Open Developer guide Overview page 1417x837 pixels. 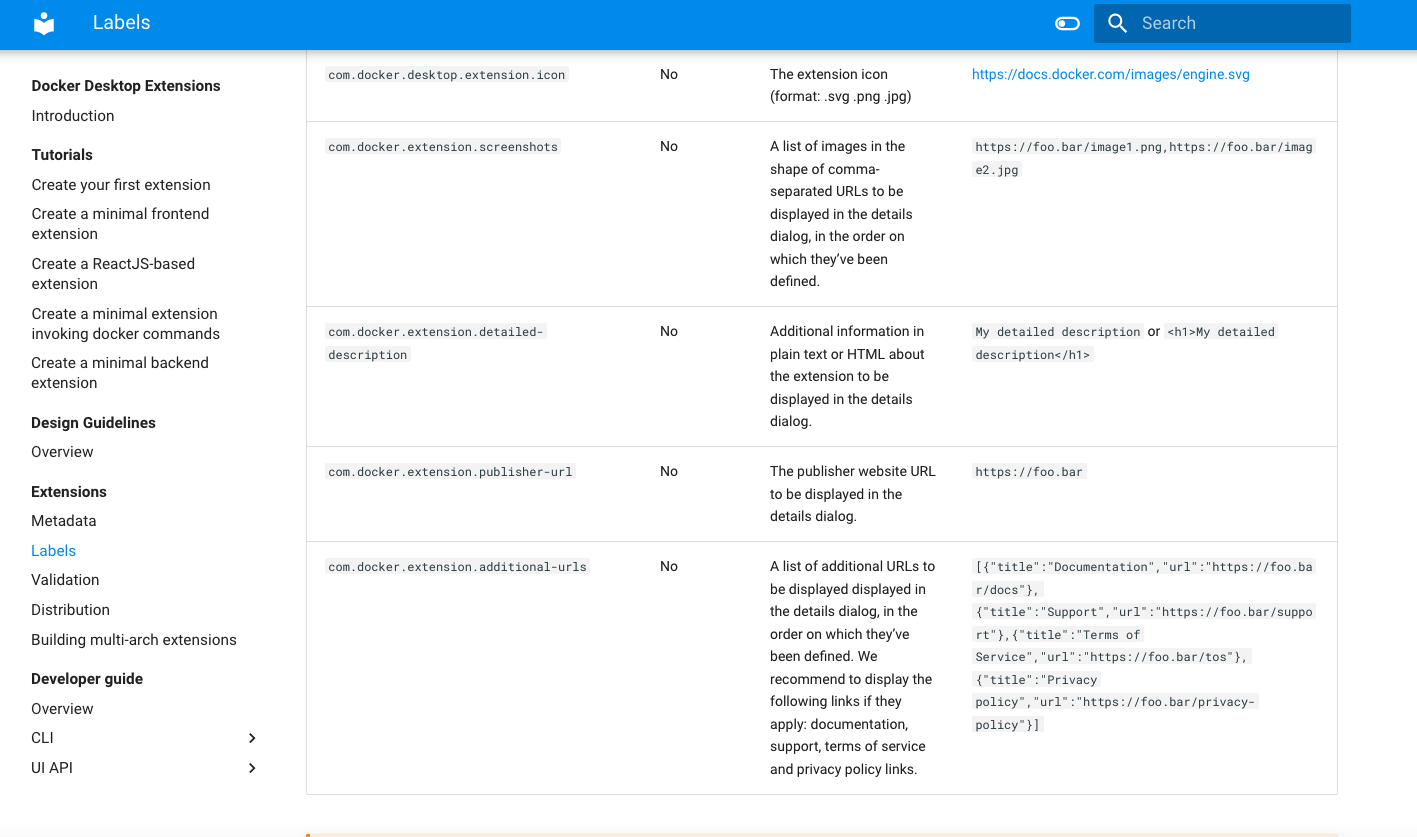pyautogui.click(x=62, y=709)
